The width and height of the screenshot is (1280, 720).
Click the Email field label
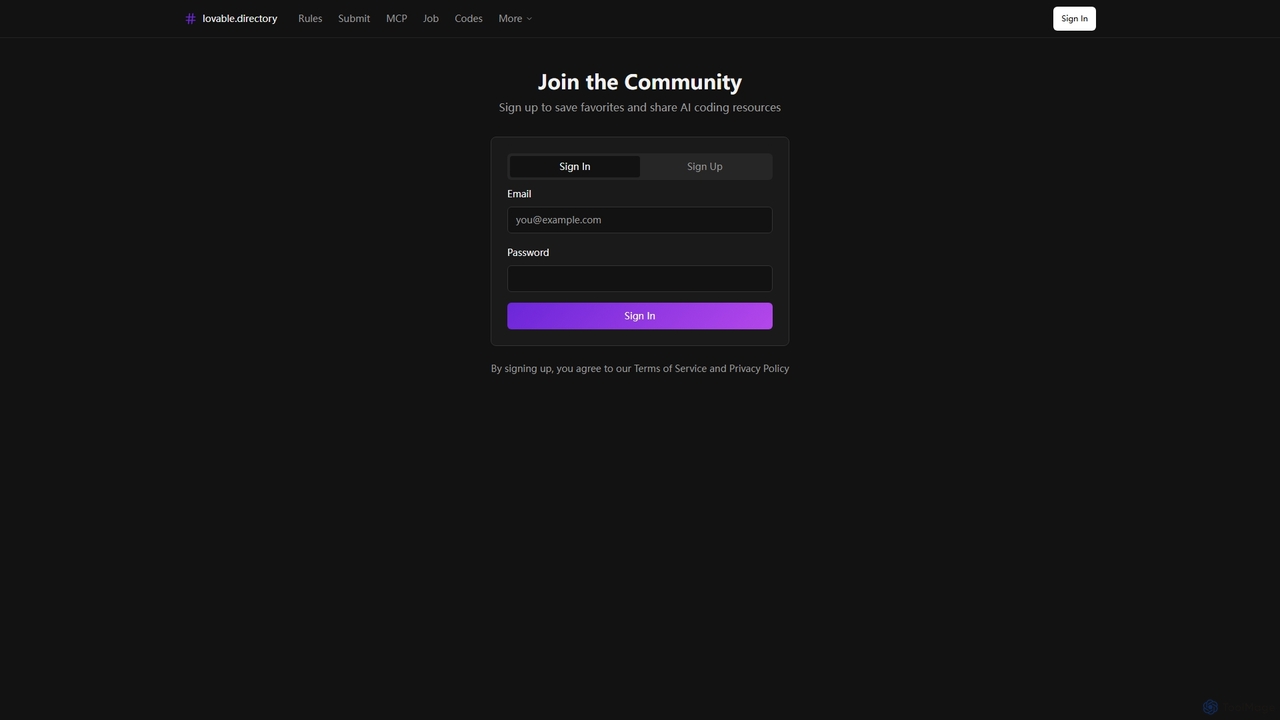coord(519,194)
